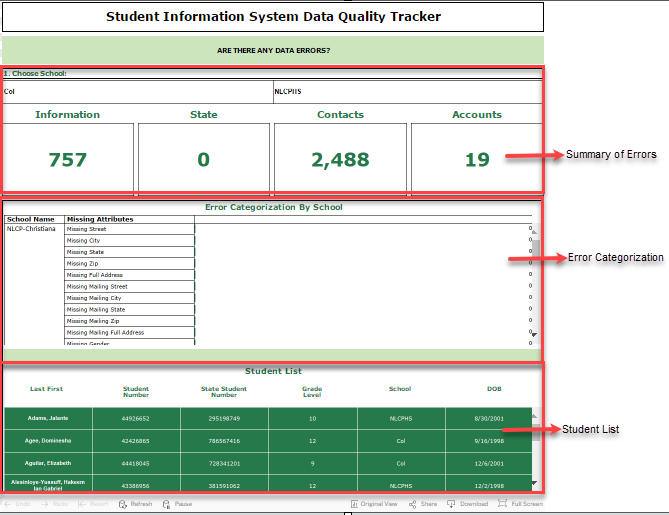This screenshot has height=515, width=669.
Task: Click the Error Categorization By School title
Action: click(x=274, y=207)
